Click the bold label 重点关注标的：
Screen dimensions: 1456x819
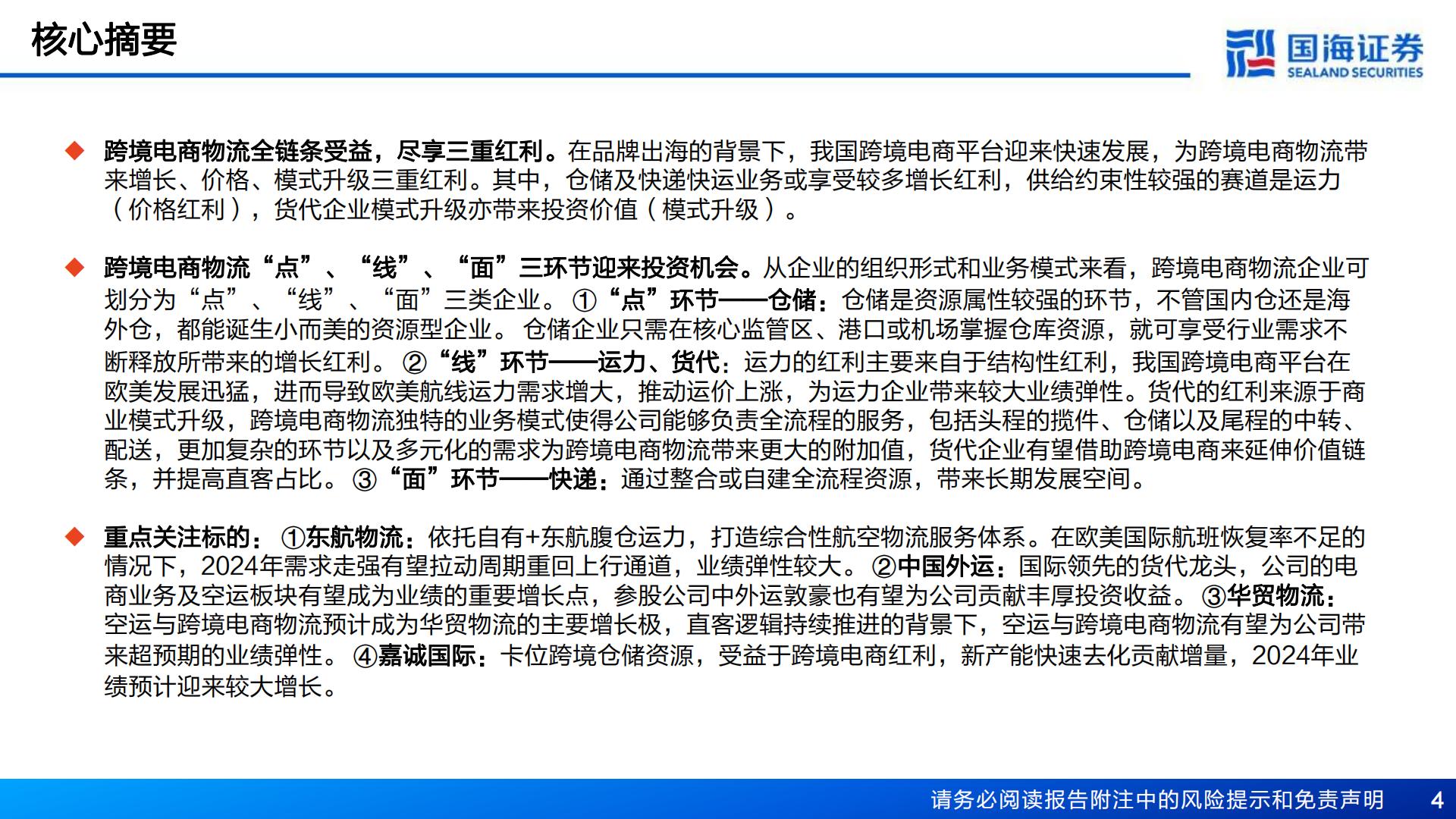point(183,538)
